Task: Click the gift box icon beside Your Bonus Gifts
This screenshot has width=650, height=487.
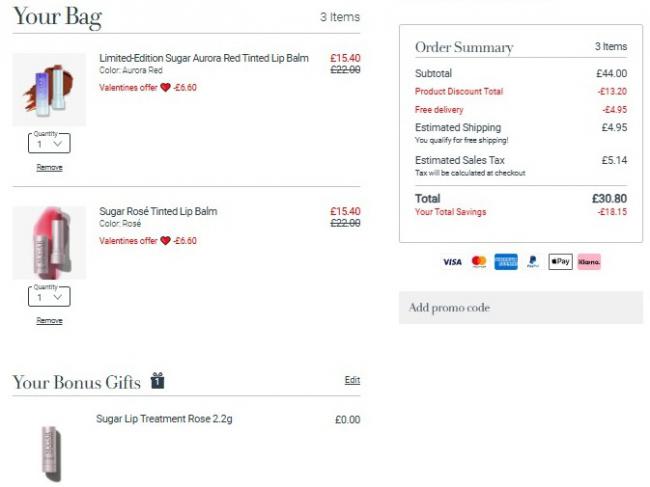Action: click(158, 380)
